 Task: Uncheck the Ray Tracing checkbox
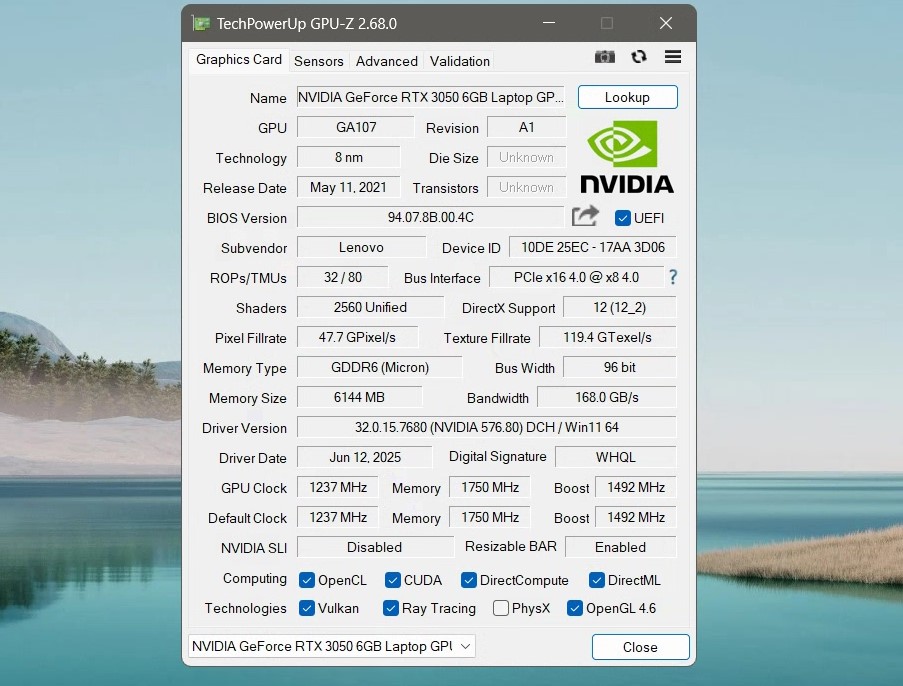click(x=390, y=608)
